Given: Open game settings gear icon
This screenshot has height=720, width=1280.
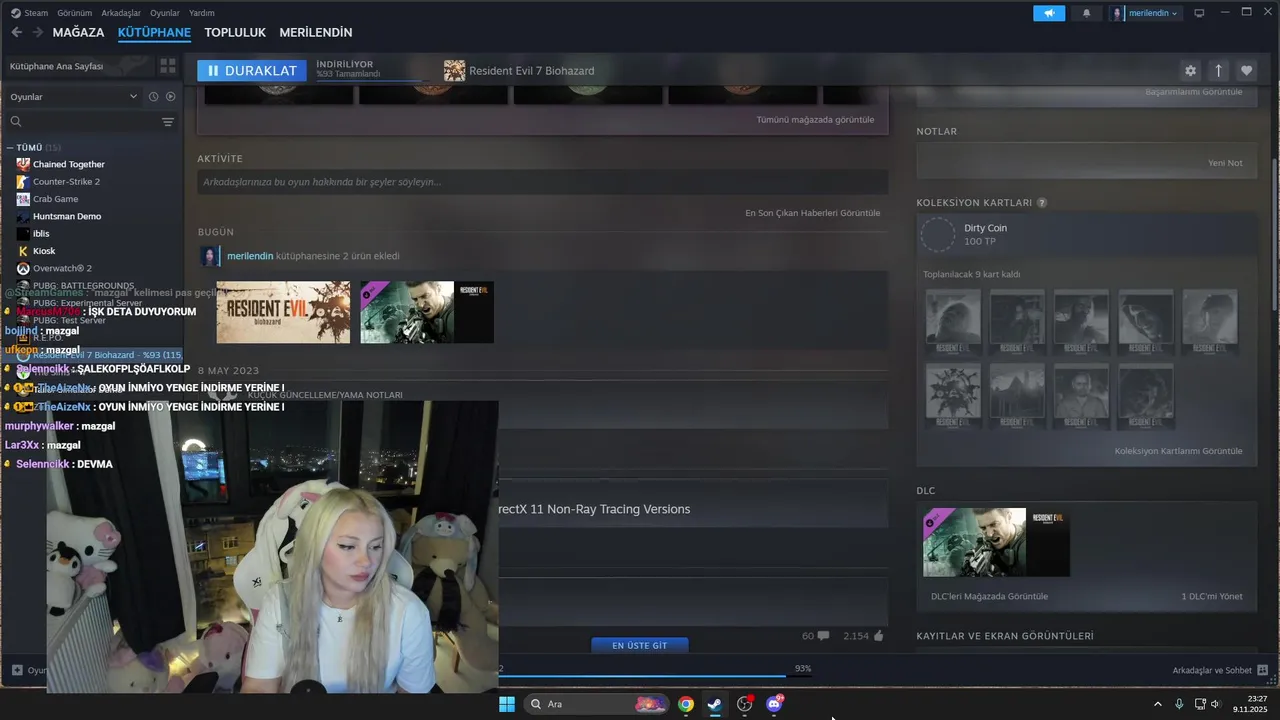Looking at the screenshot, I should tap(1190, 71).
